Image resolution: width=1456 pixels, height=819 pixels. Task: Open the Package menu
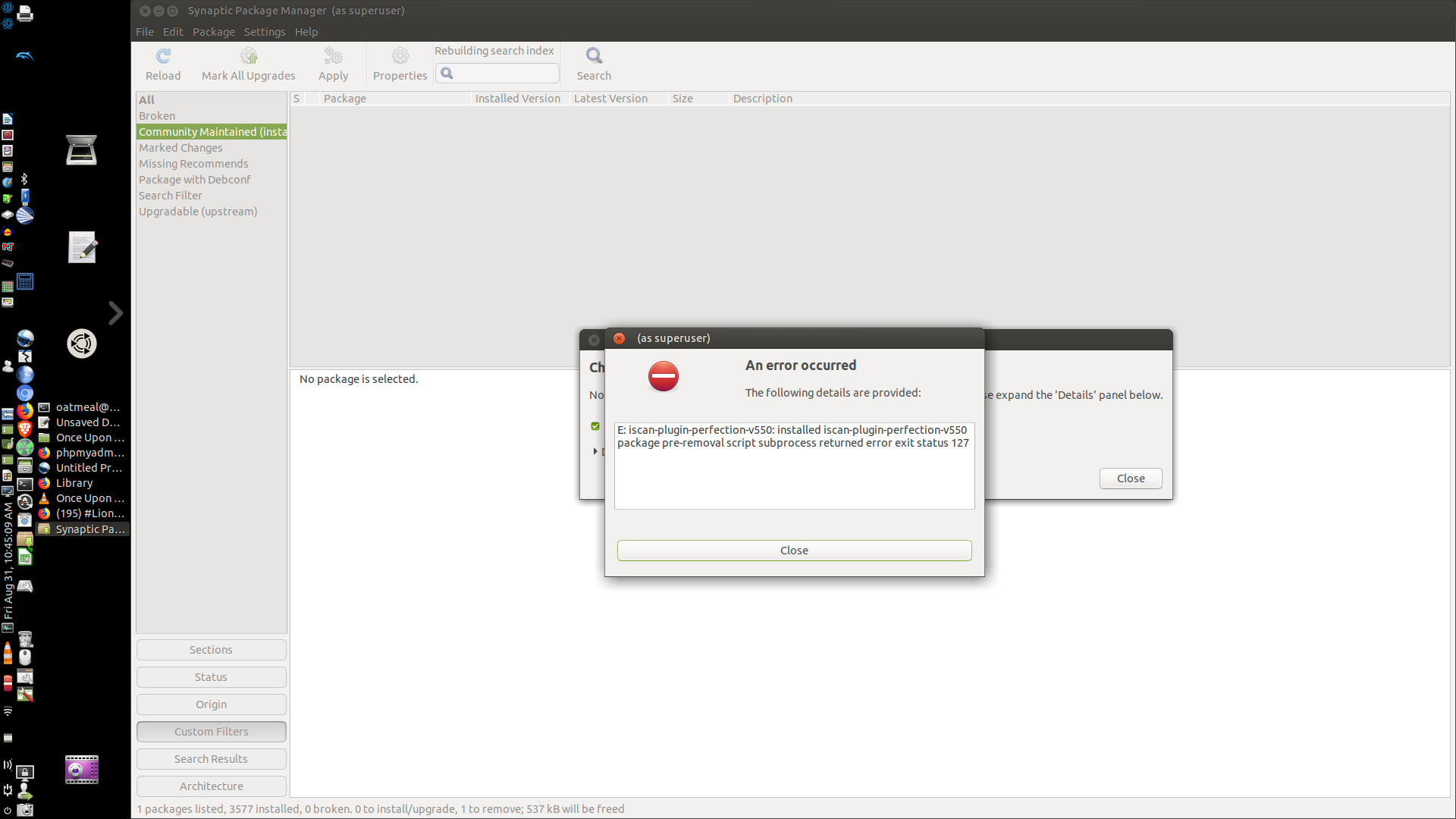click(x=214, y=32)
